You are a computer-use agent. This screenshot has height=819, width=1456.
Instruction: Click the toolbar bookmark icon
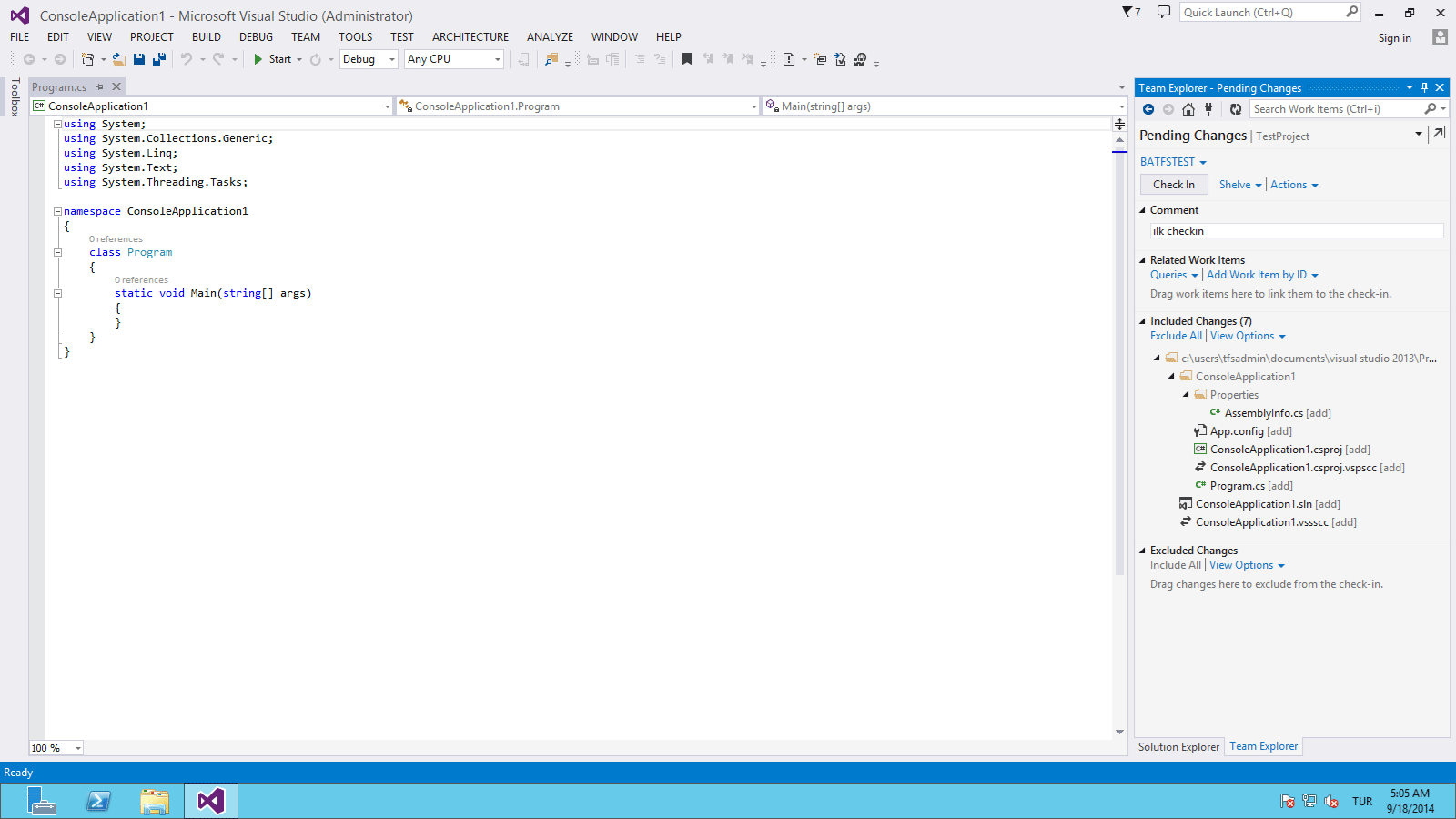point(687,59)
